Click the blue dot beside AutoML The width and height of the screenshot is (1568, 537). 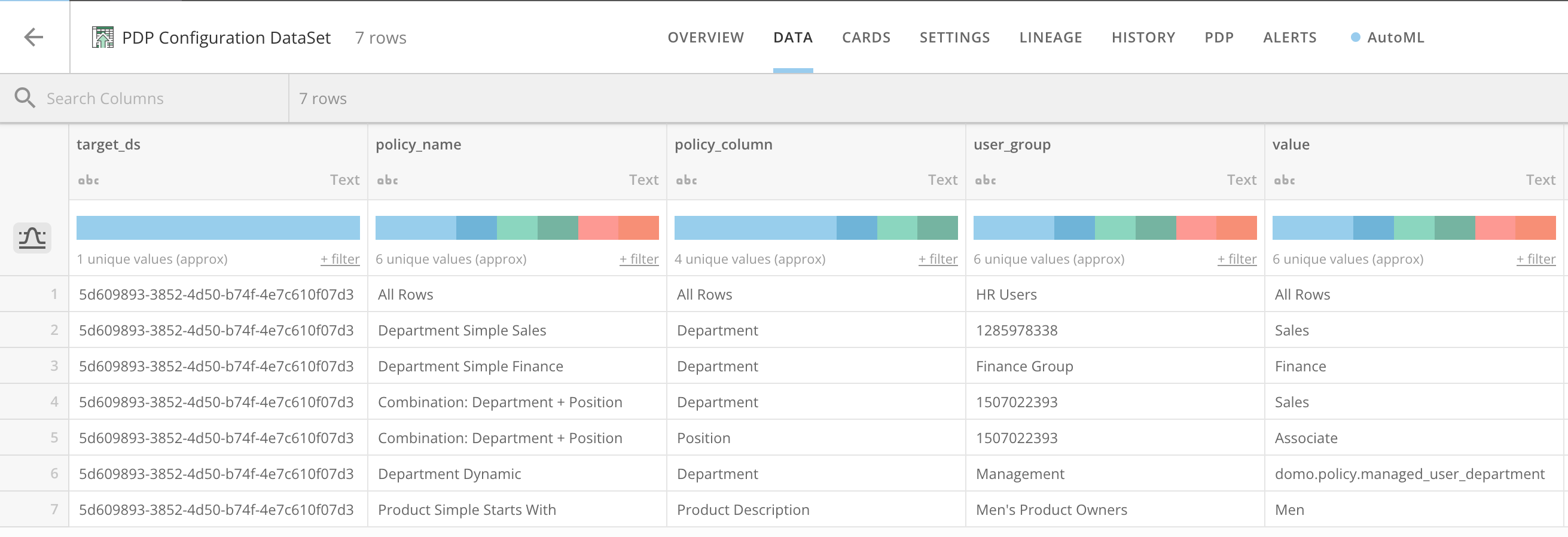[1355, 37]
